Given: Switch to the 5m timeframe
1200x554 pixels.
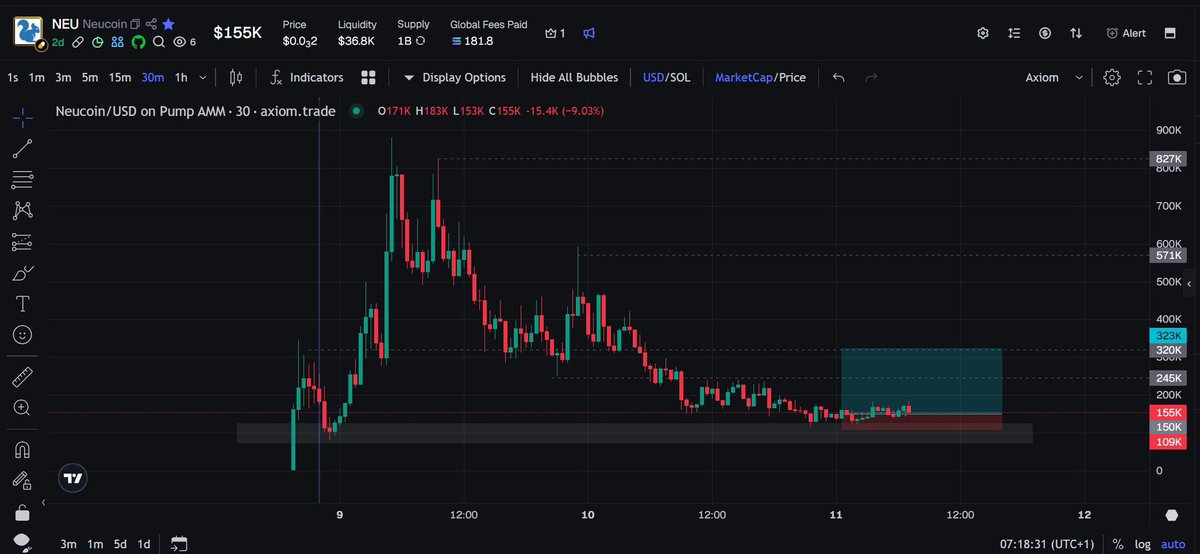Looking at the screenshot, I should (90, 77).
